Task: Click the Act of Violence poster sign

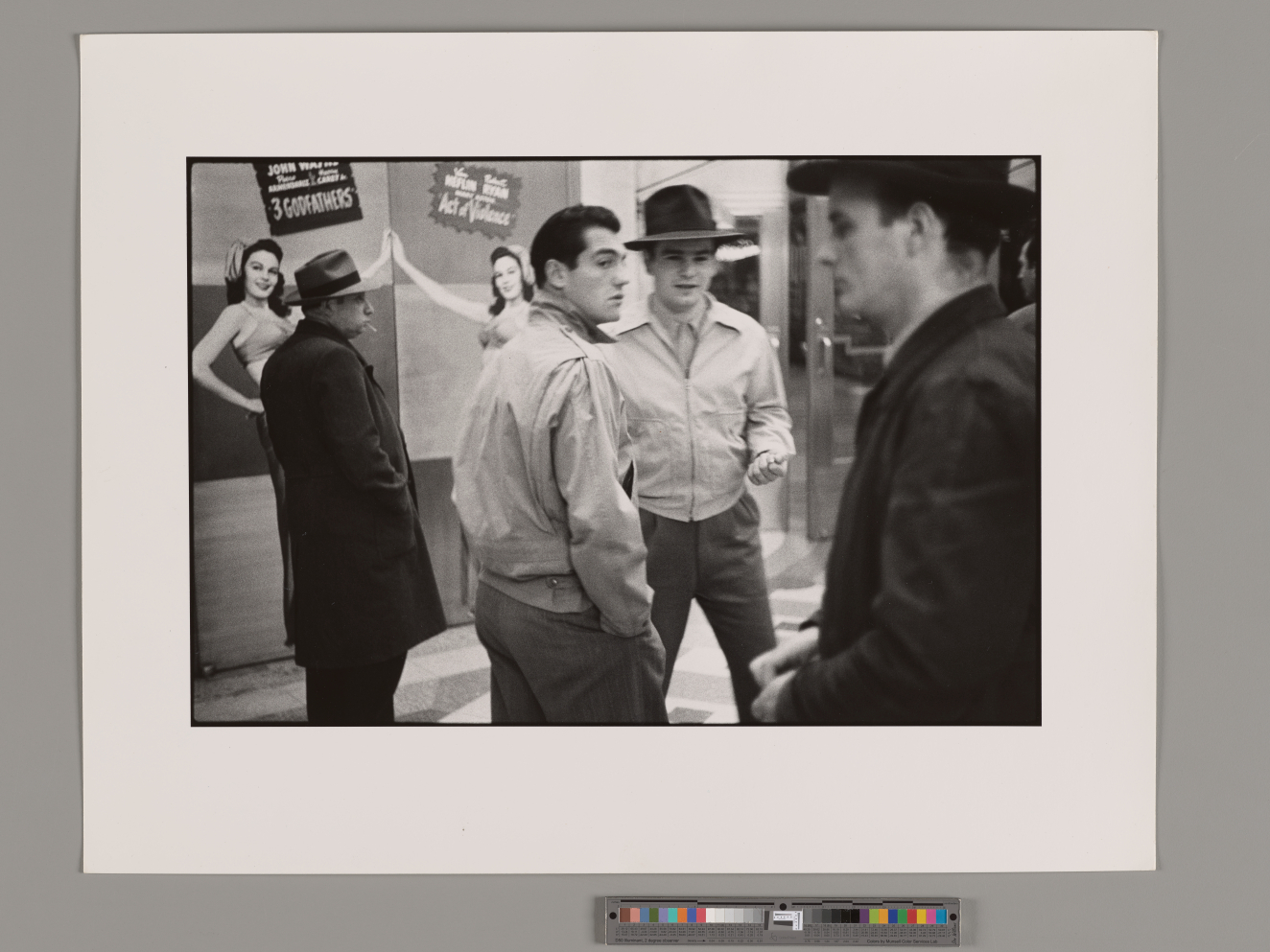Action: pyautogui.click(x=476, y=195)
